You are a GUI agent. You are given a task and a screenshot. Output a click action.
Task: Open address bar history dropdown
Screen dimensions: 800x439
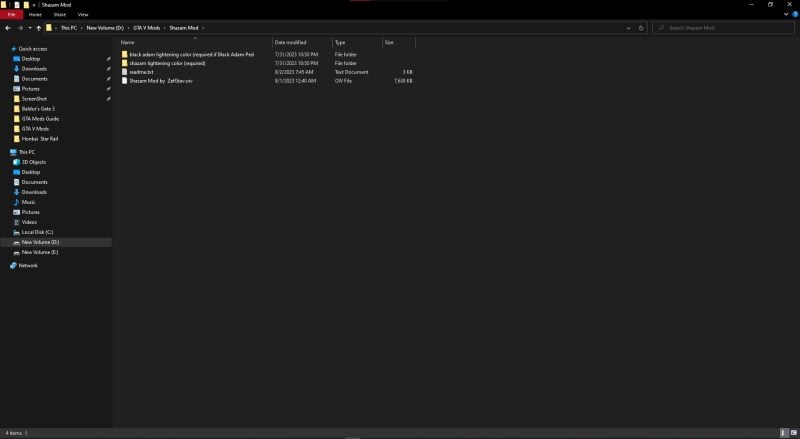(628, 28)
